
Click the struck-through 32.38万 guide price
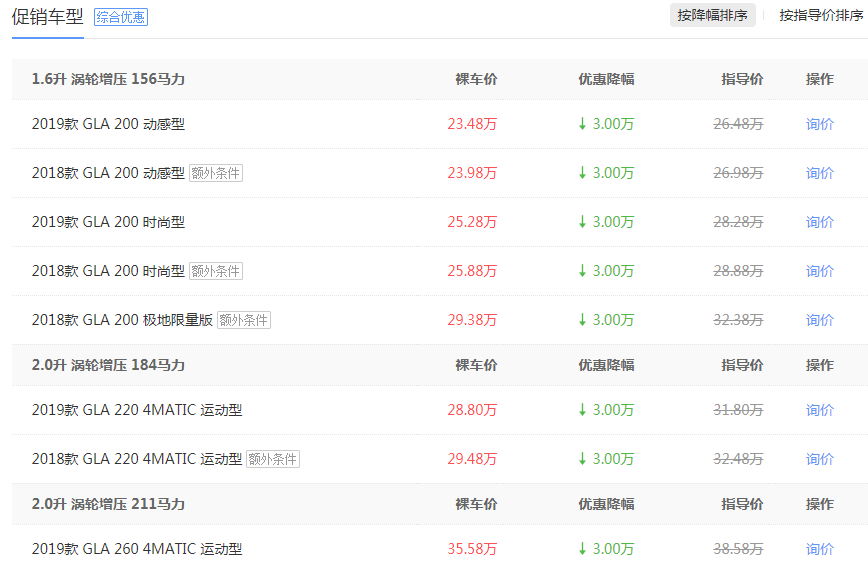(x=738, y=320)
